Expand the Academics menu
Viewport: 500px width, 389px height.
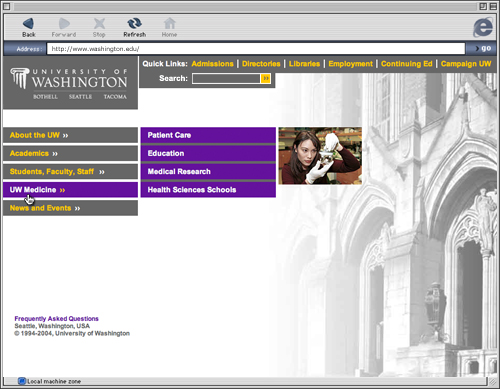[x=70, y=153]
